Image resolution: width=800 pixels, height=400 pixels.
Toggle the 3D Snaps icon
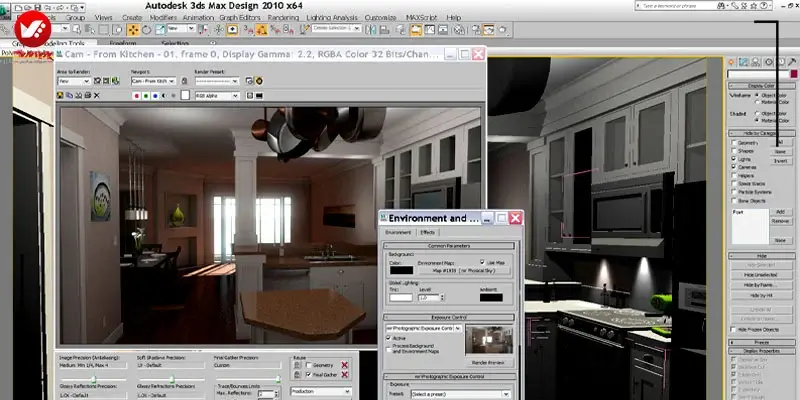tap(248, 29)
